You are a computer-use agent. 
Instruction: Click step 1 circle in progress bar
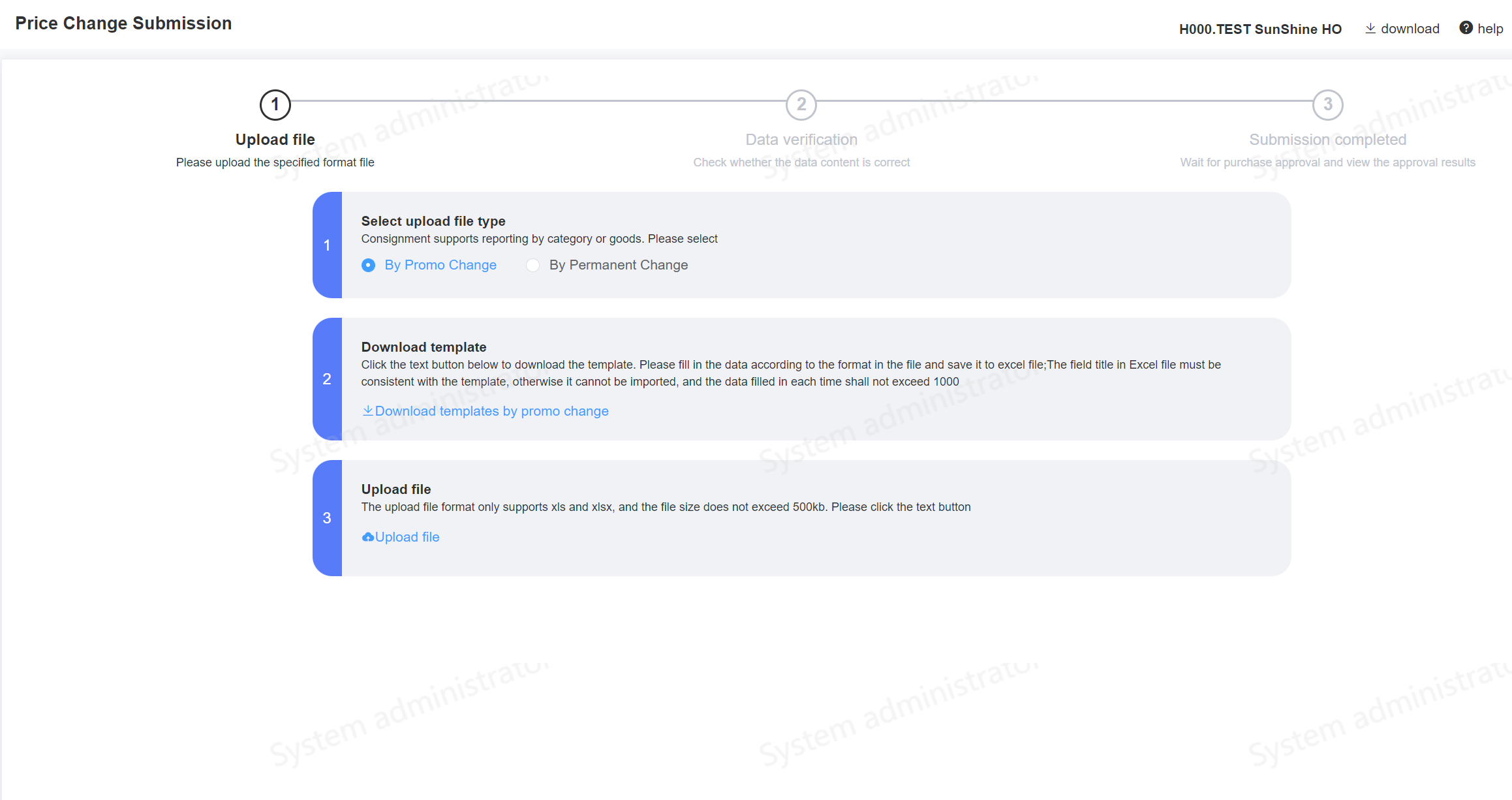coord(275,104)
